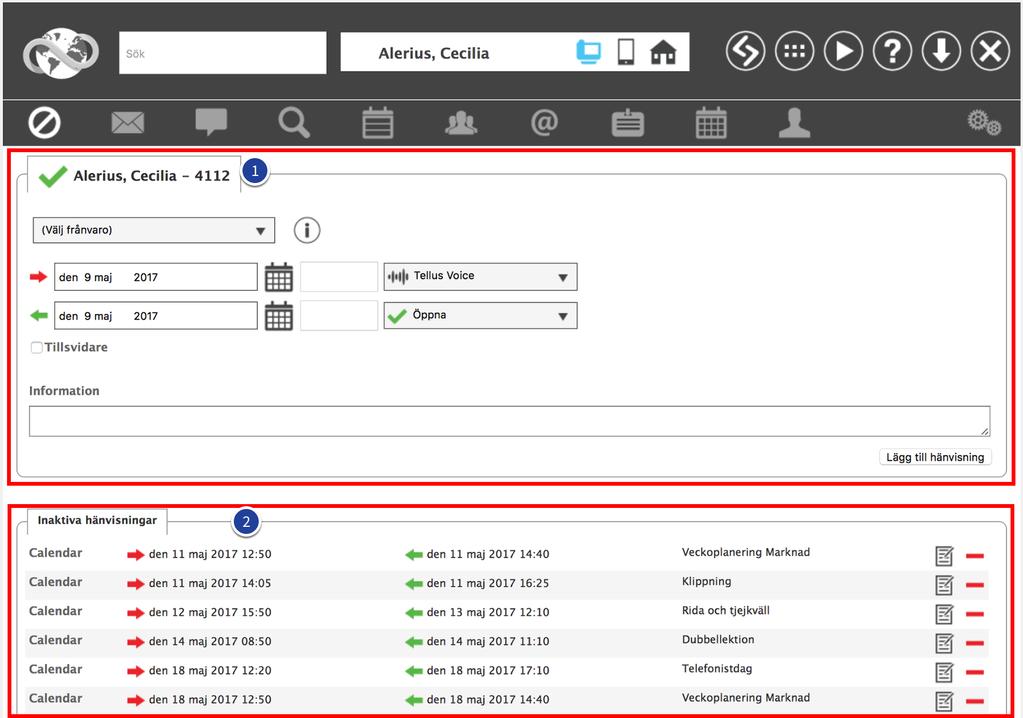Click the Sök search field

pos(222,53)
